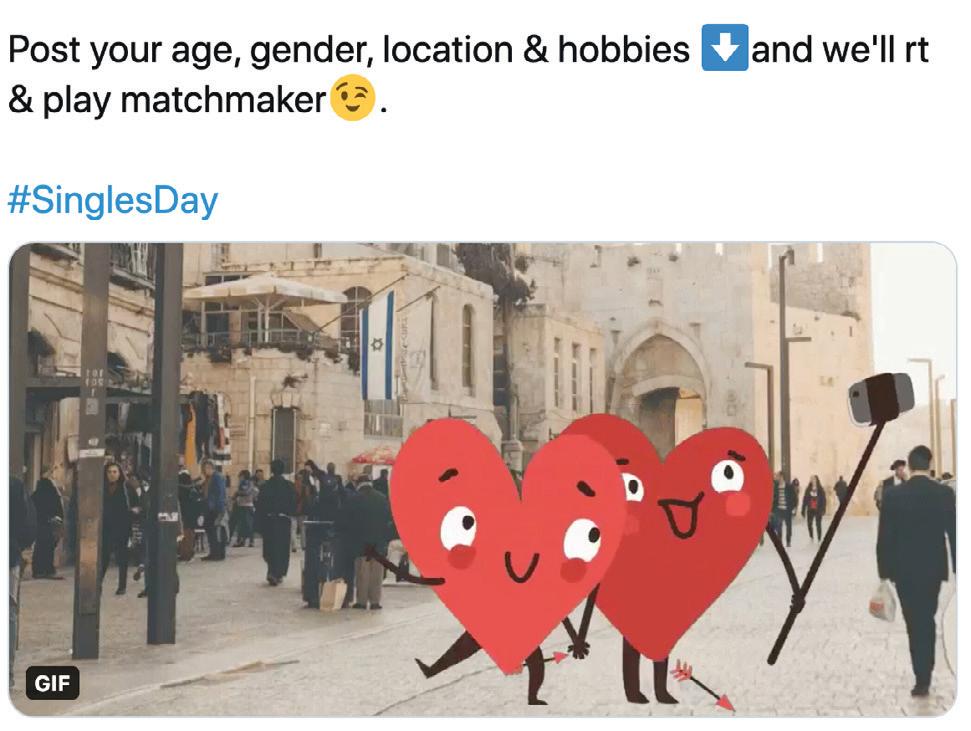Click the blue down-arrow emoji
Image resolution: width=971 pixels, height=731 pixels.
(725, 48)
